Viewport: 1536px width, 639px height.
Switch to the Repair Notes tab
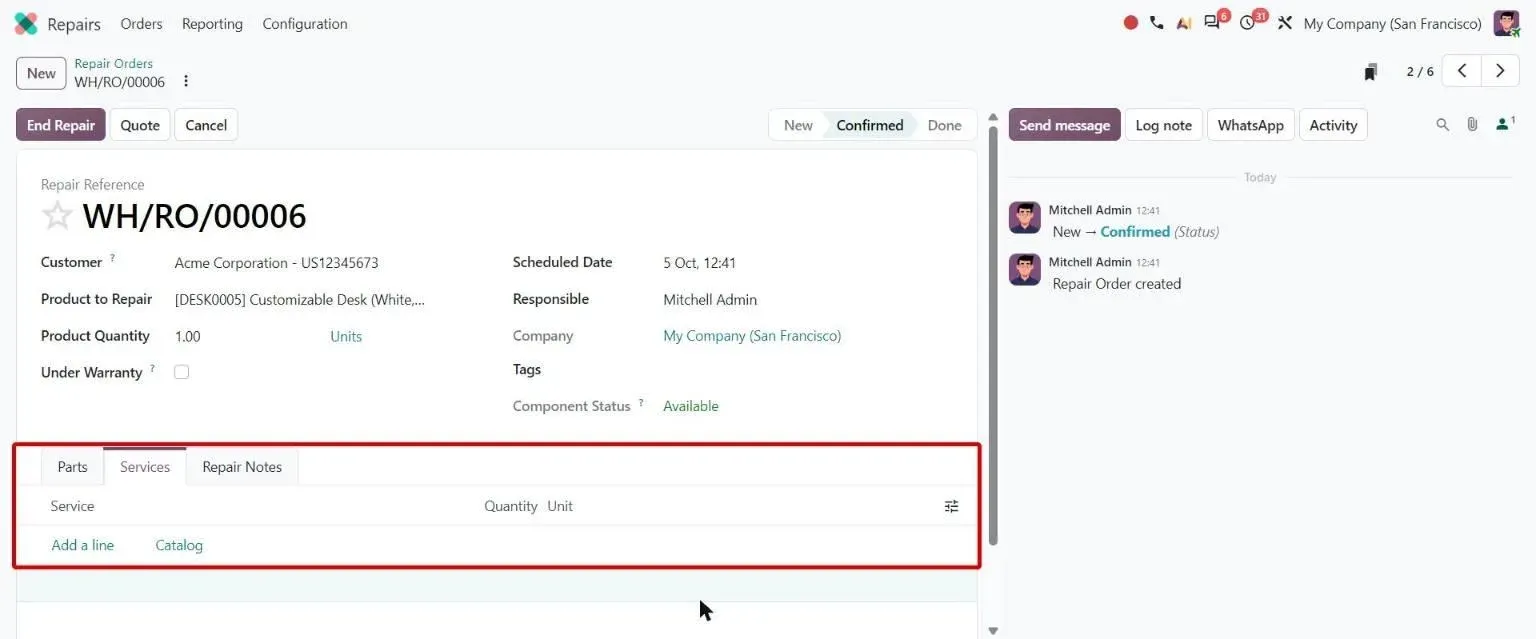(x=242, y=467)
